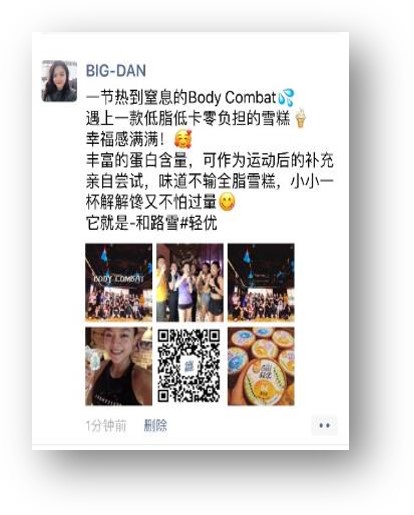
Task: Open the group selfie photo, top middle
Action: (x=190, y=282)
